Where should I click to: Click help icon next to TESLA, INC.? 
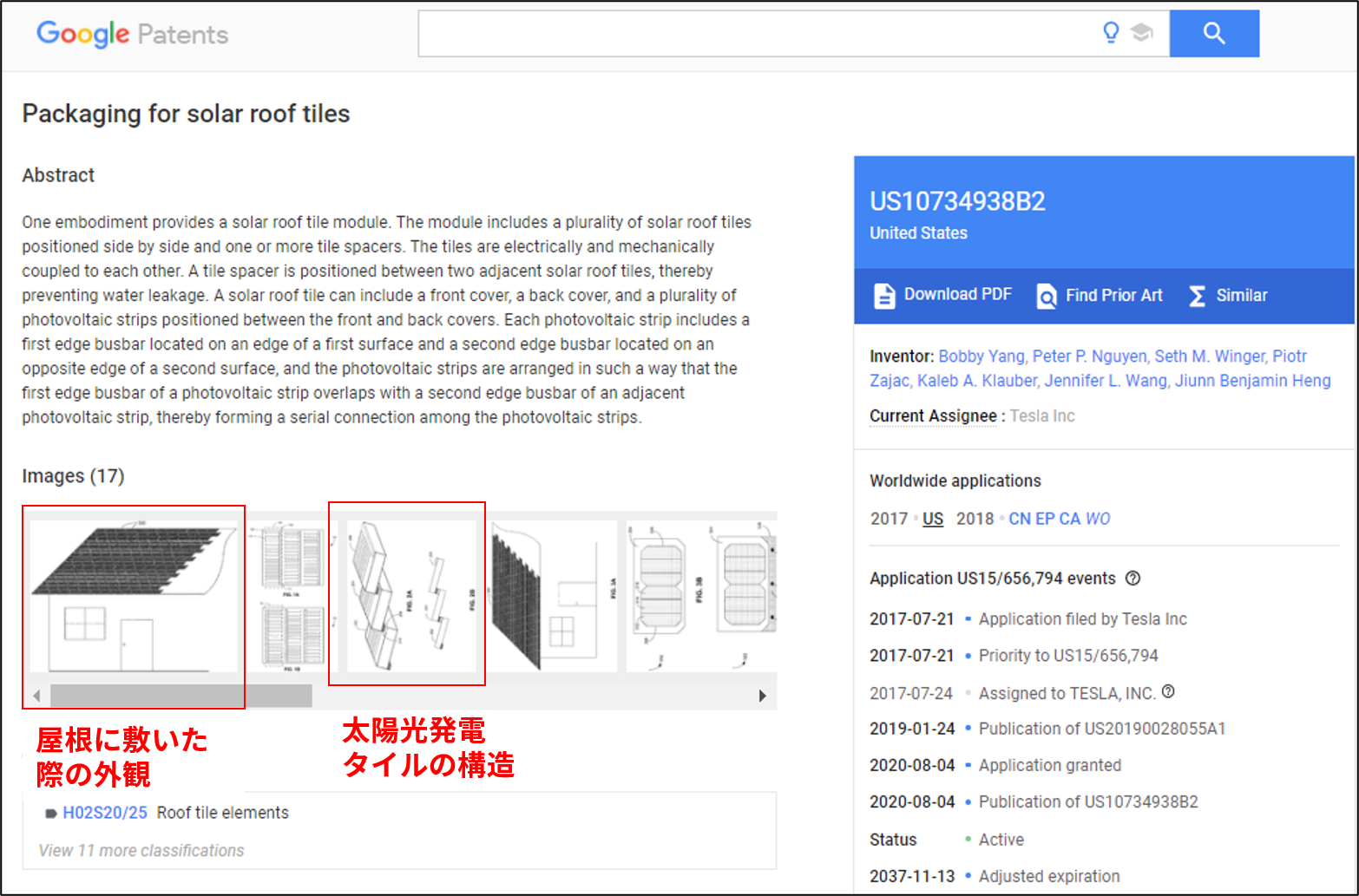1168,691
